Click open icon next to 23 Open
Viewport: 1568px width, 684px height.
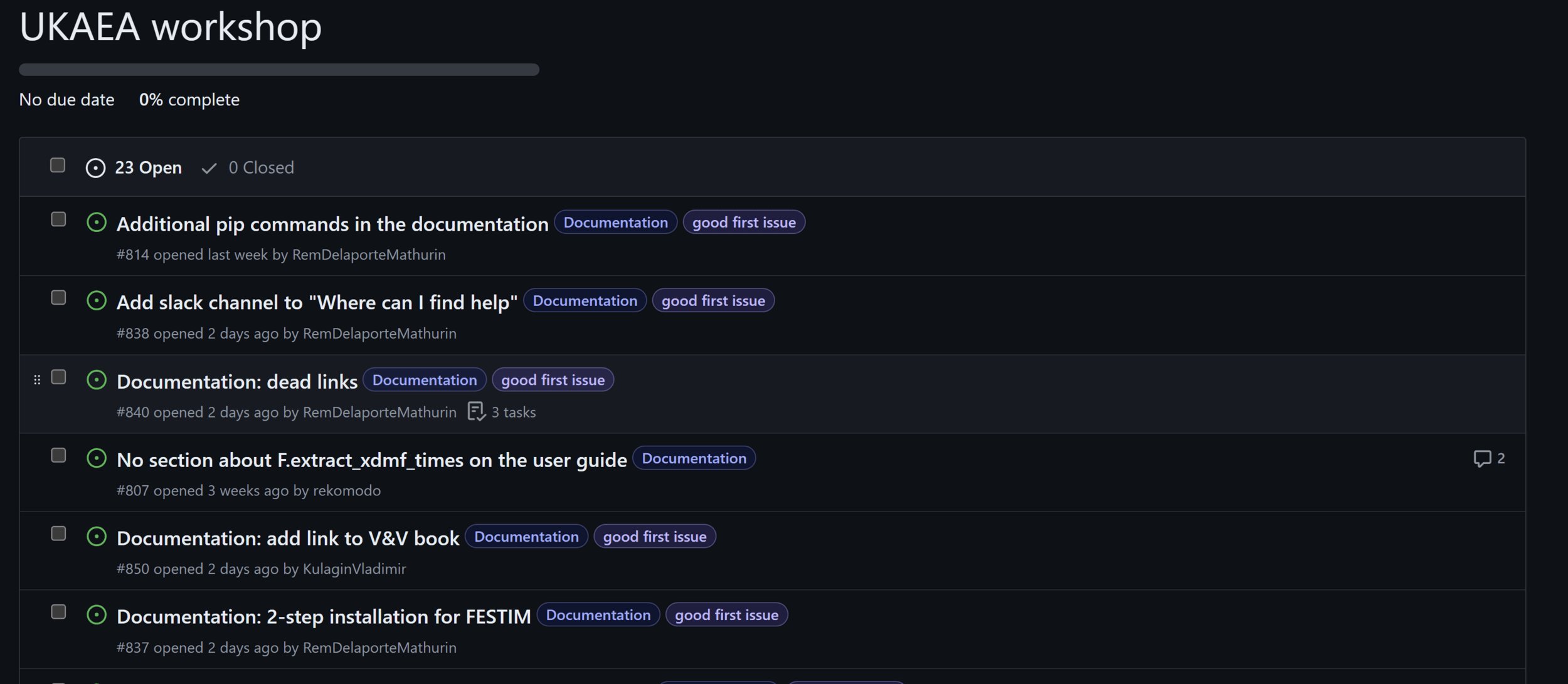click(x=95, y=168)
